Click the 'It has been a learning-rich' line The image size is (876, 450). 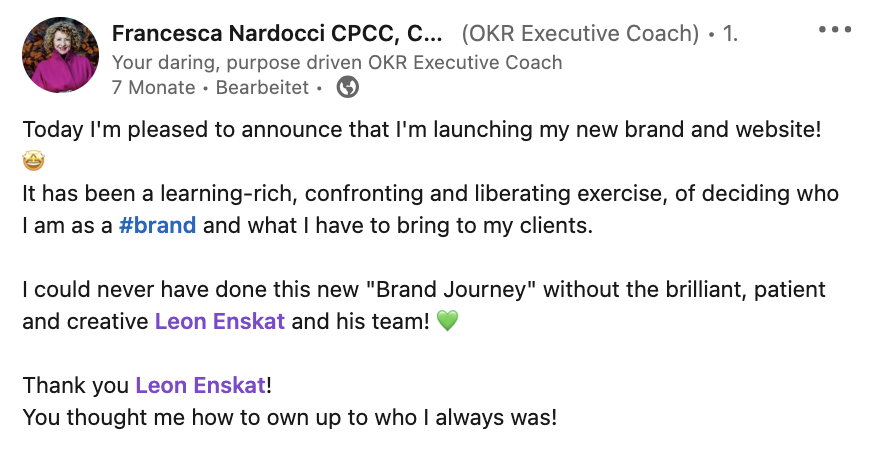point(431,193)
